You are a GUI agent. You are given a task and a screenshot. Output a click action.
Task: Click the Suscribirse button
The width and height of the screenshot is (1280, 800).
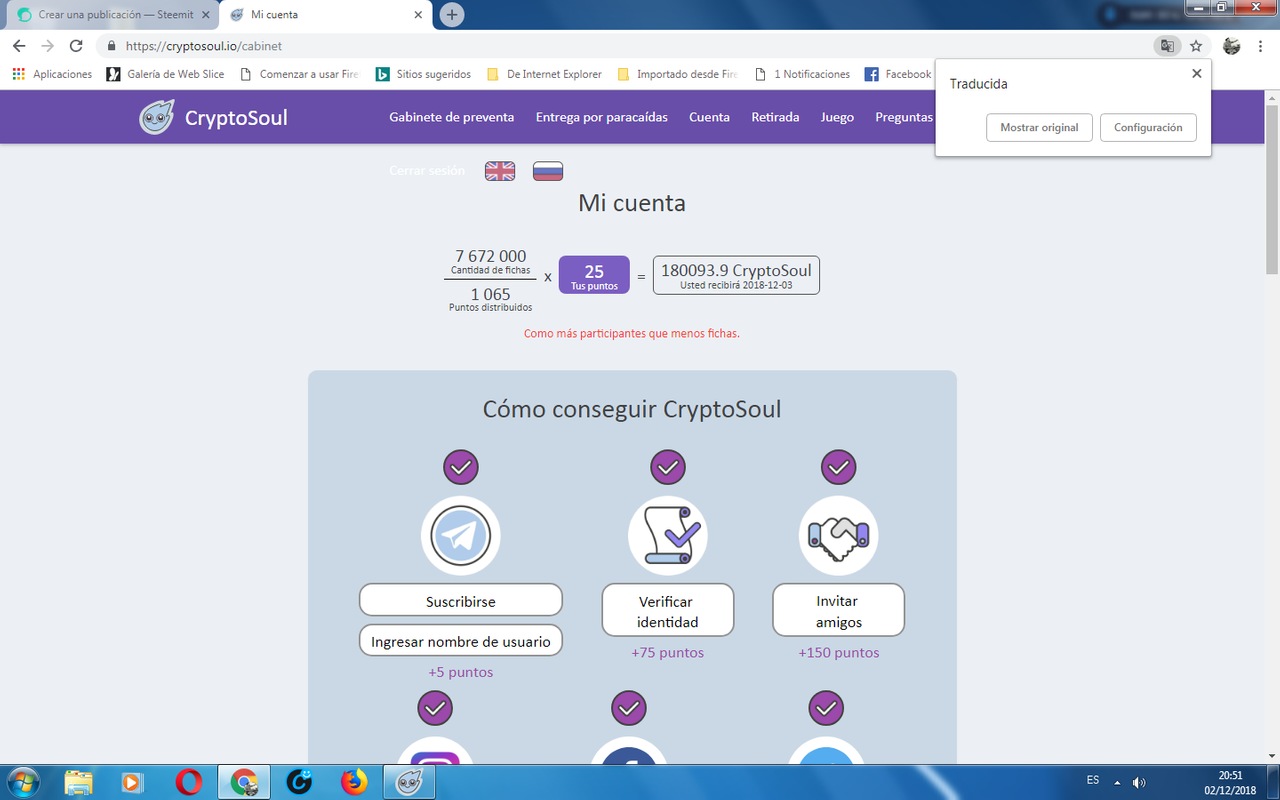pos(461,601)
